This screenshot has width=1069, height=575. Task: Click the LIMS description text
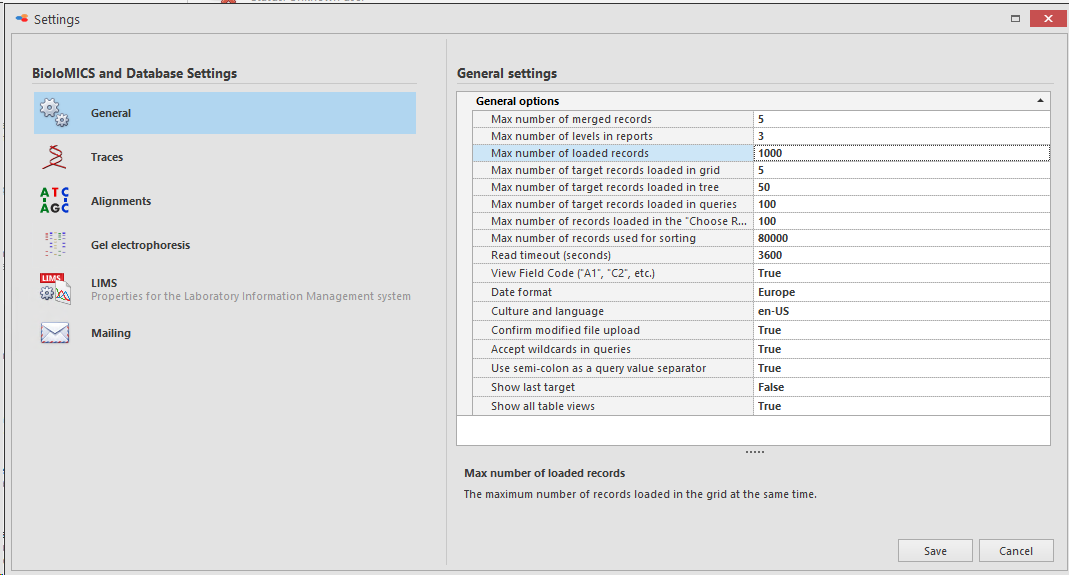point(251,297)
